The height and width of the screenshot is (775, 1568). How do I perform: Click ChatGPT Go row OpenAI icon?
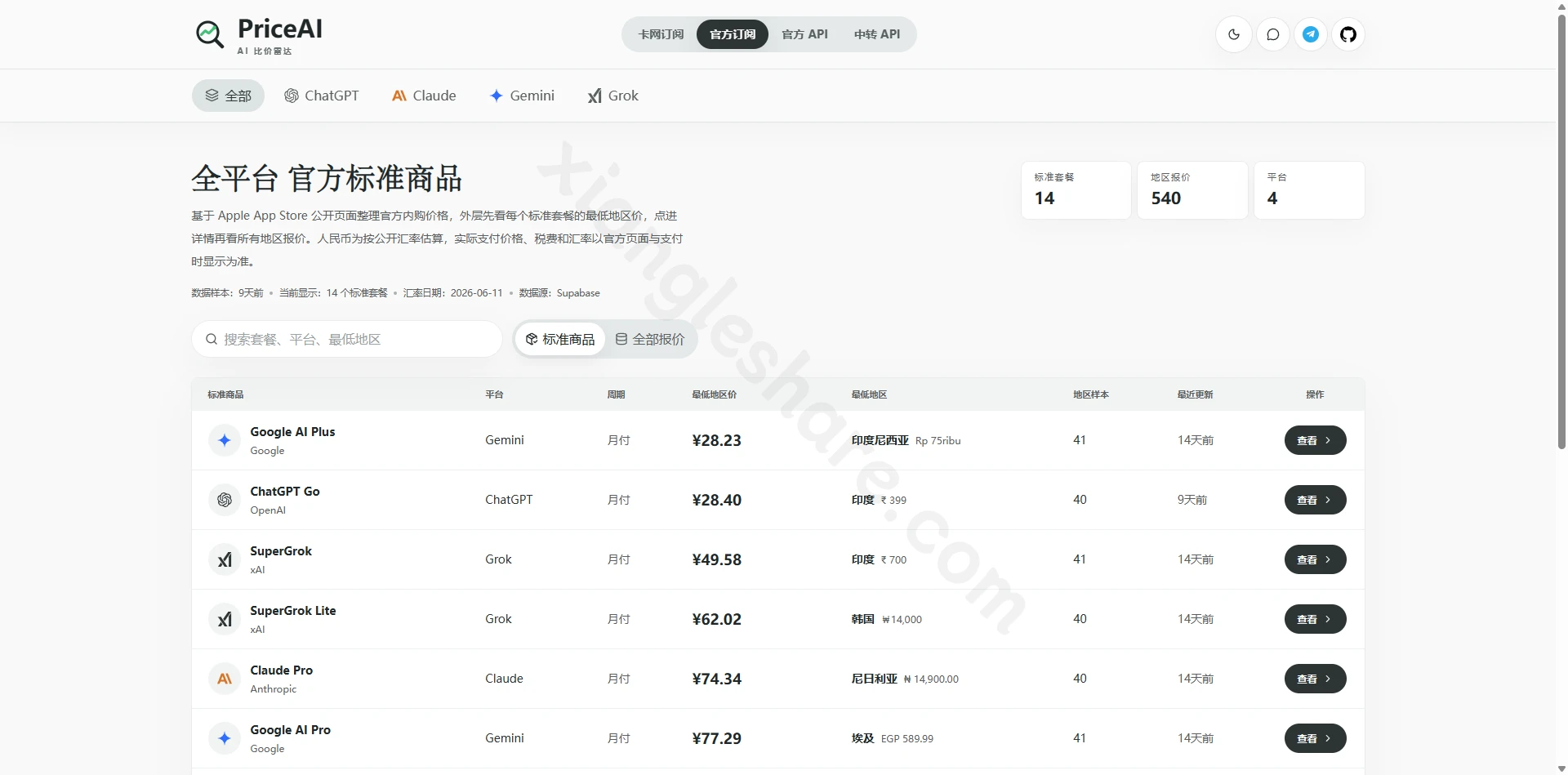pyautogui.click(x=225, y=500)
